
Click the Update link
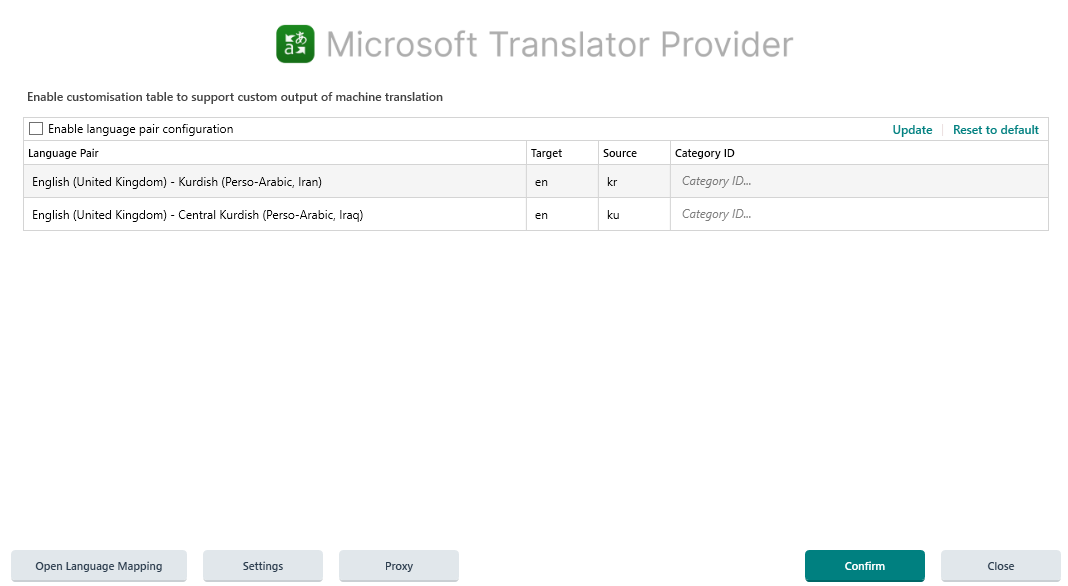pos(911,129)
